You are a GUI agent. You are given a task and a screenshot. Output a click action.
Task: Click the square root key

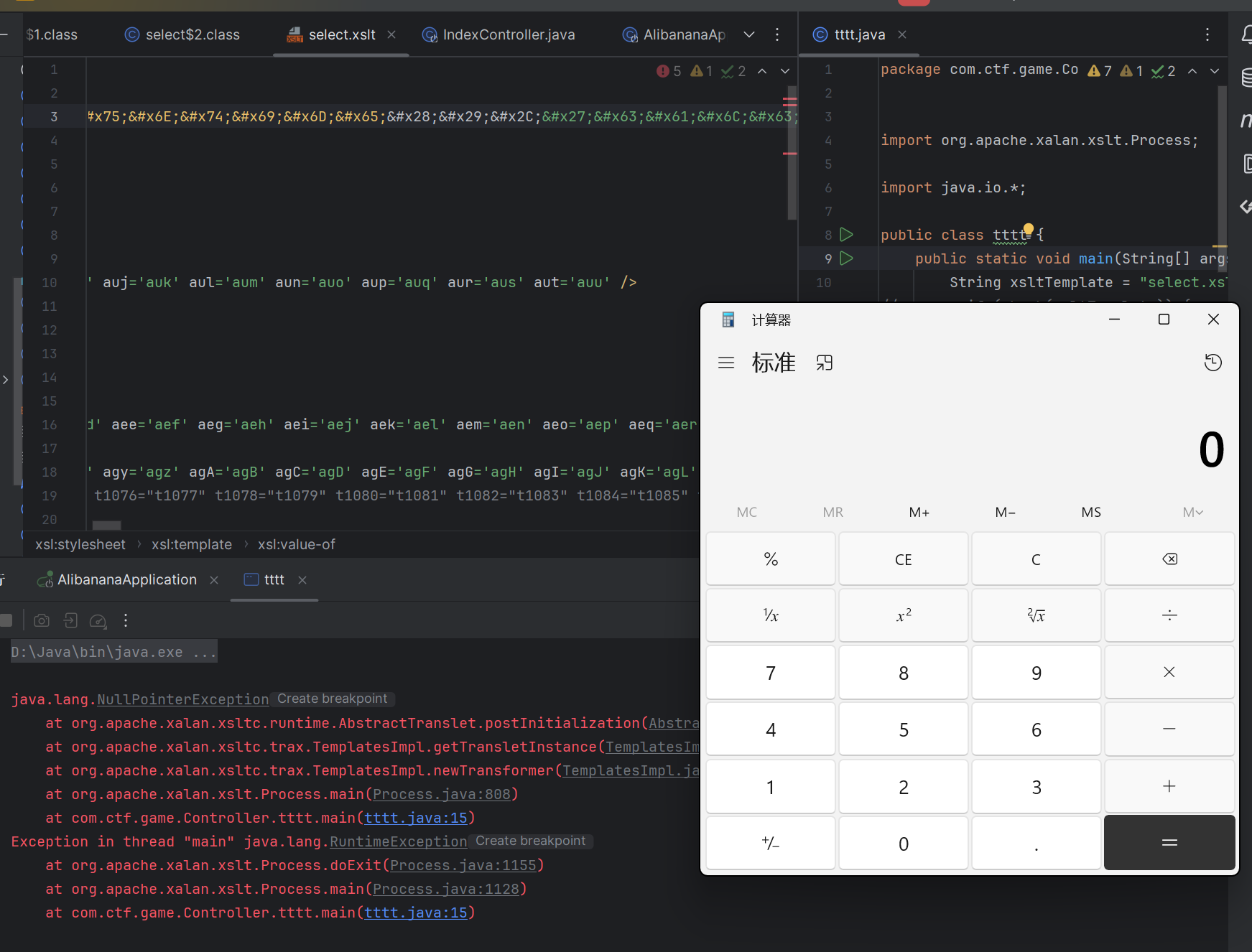pyautogui.click(x=1037, y=615)
